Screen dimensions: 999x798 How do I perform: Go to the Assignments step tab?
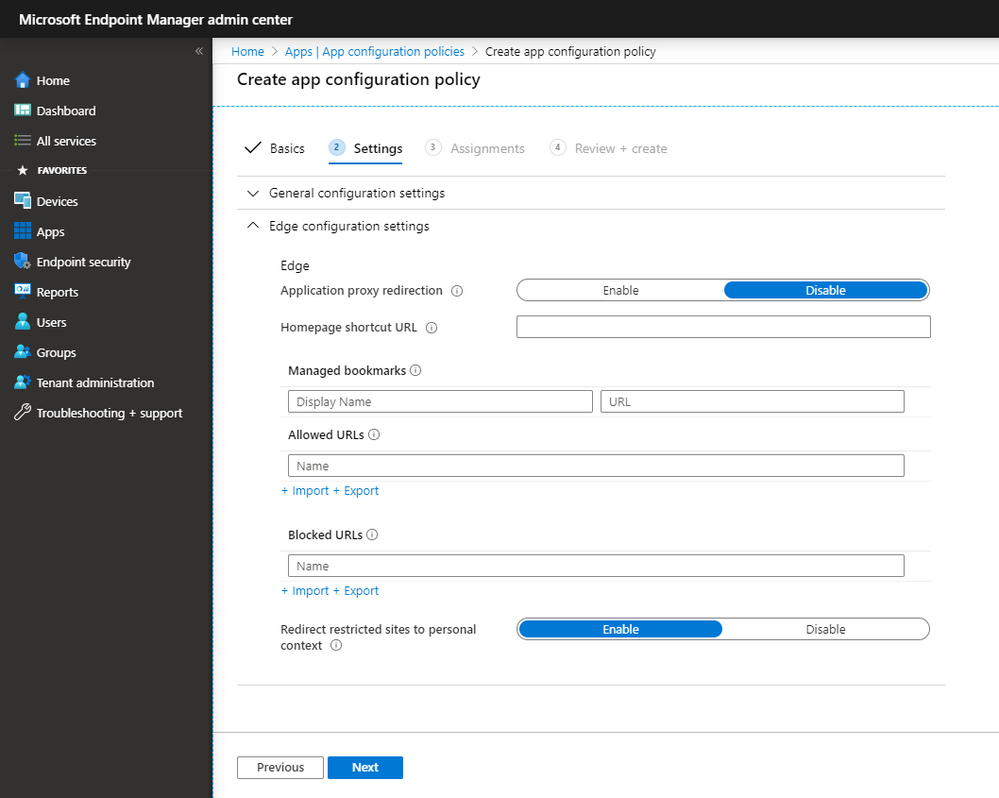[486, 148]
